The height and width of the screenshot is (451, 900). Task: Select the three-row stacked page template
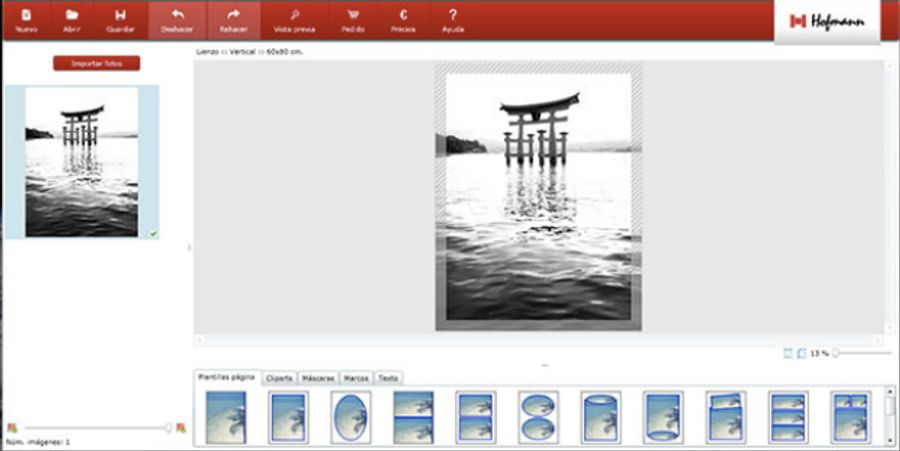point(788,417)
